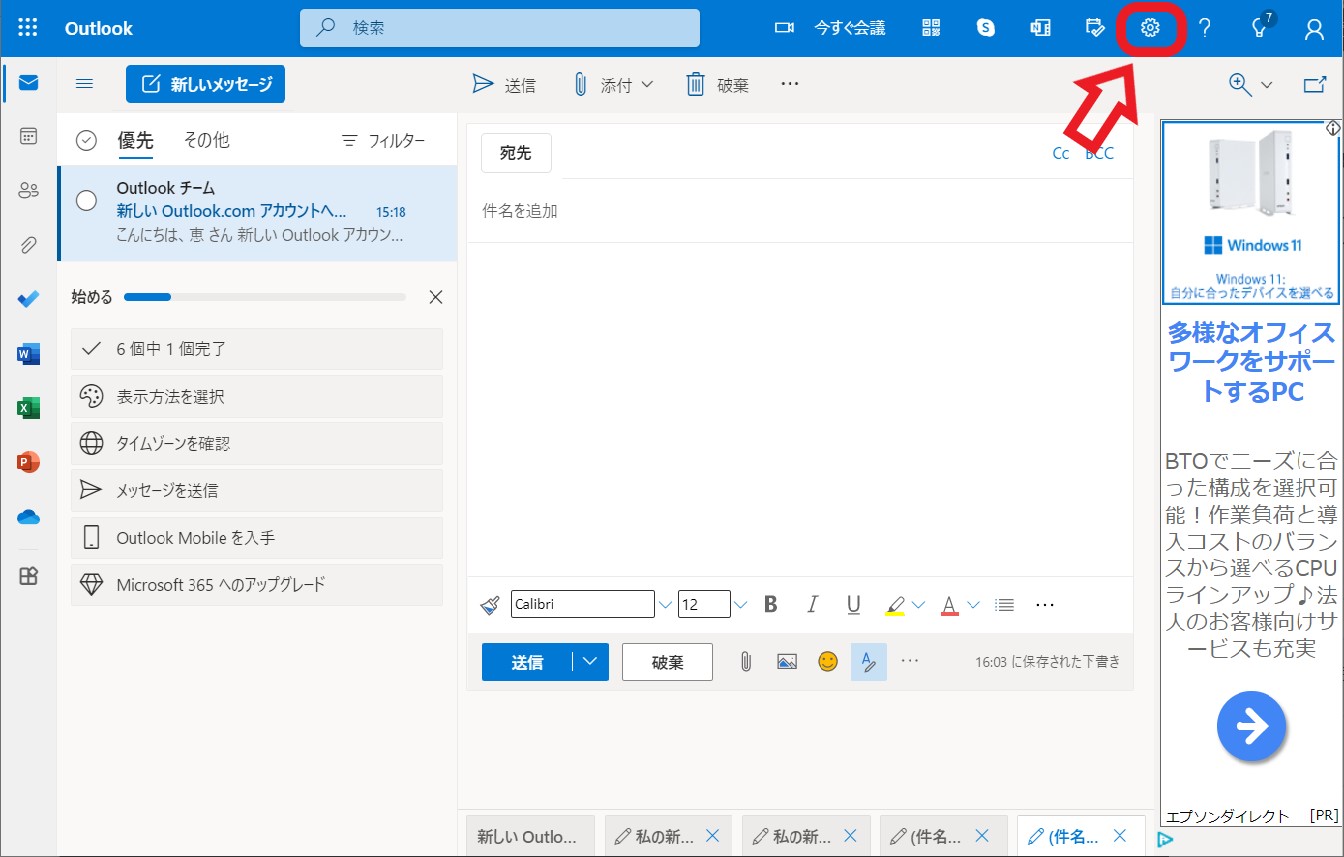Select the Outlook チーム message checkbox
Viewport: 1344px width, 857px height.
click(86, 199)
